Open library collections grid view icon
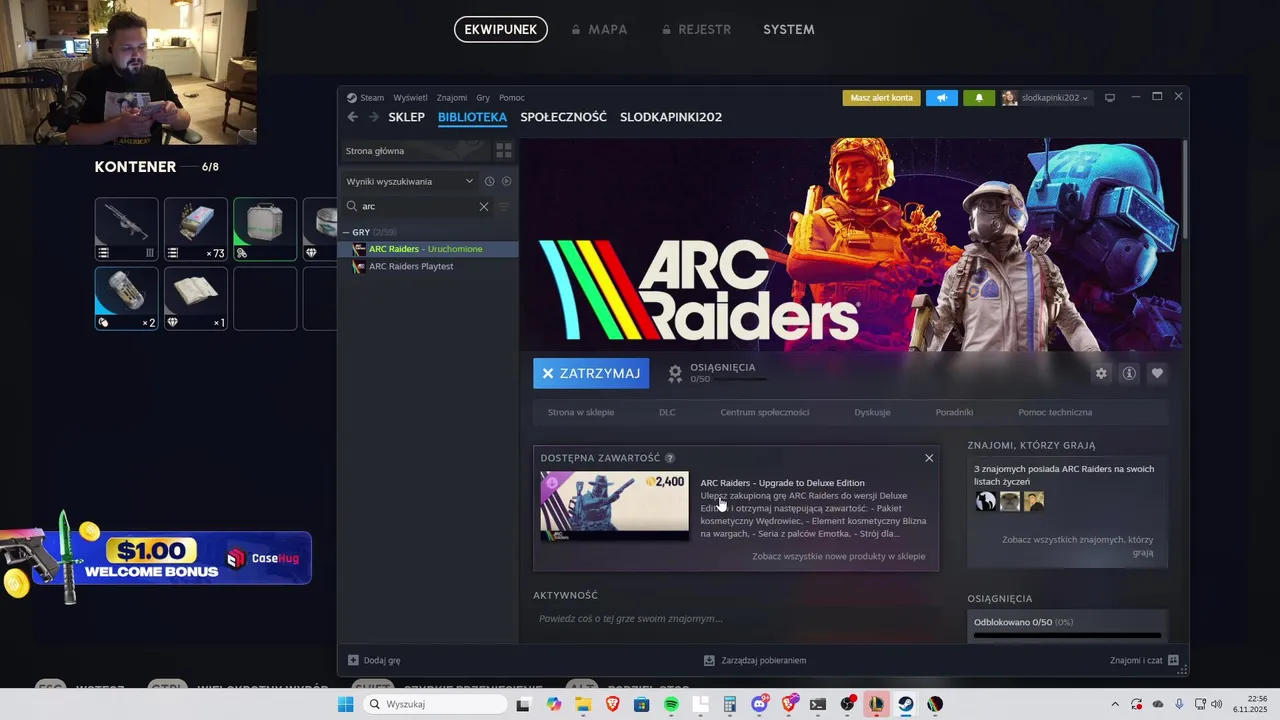This screenshot has height=720, width=1280. click(504, 151)
